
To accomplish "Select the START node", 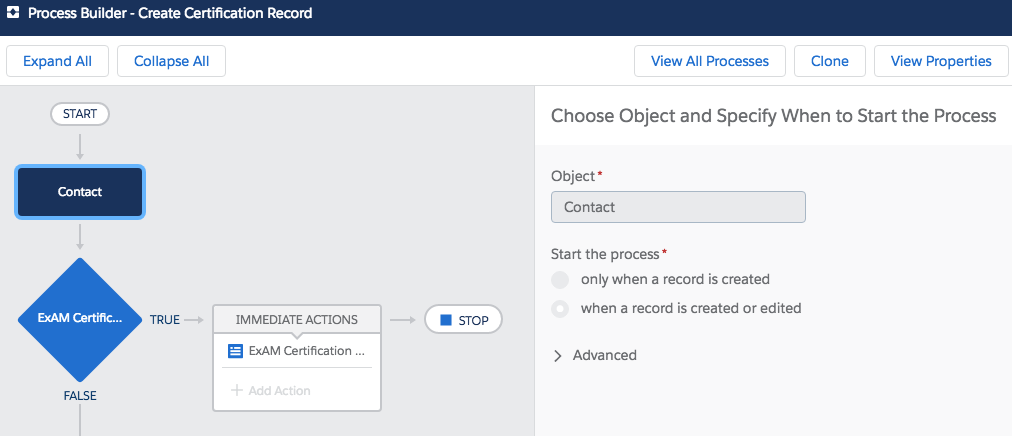I will (x=80, y=114).
